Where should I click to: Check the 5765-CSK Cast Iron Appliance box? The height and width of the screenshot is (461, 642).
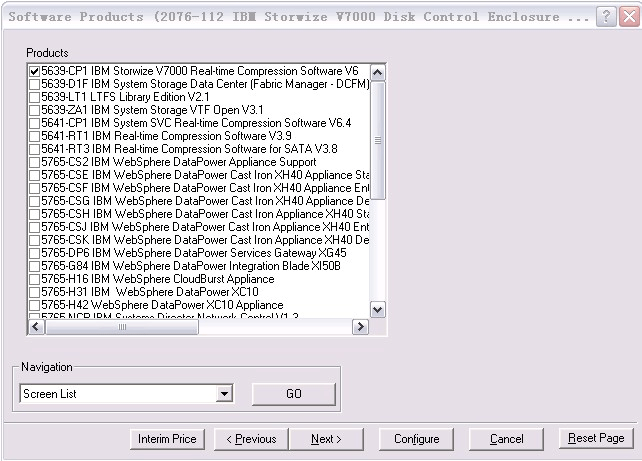pyautogui.click(x=34, y=240)
